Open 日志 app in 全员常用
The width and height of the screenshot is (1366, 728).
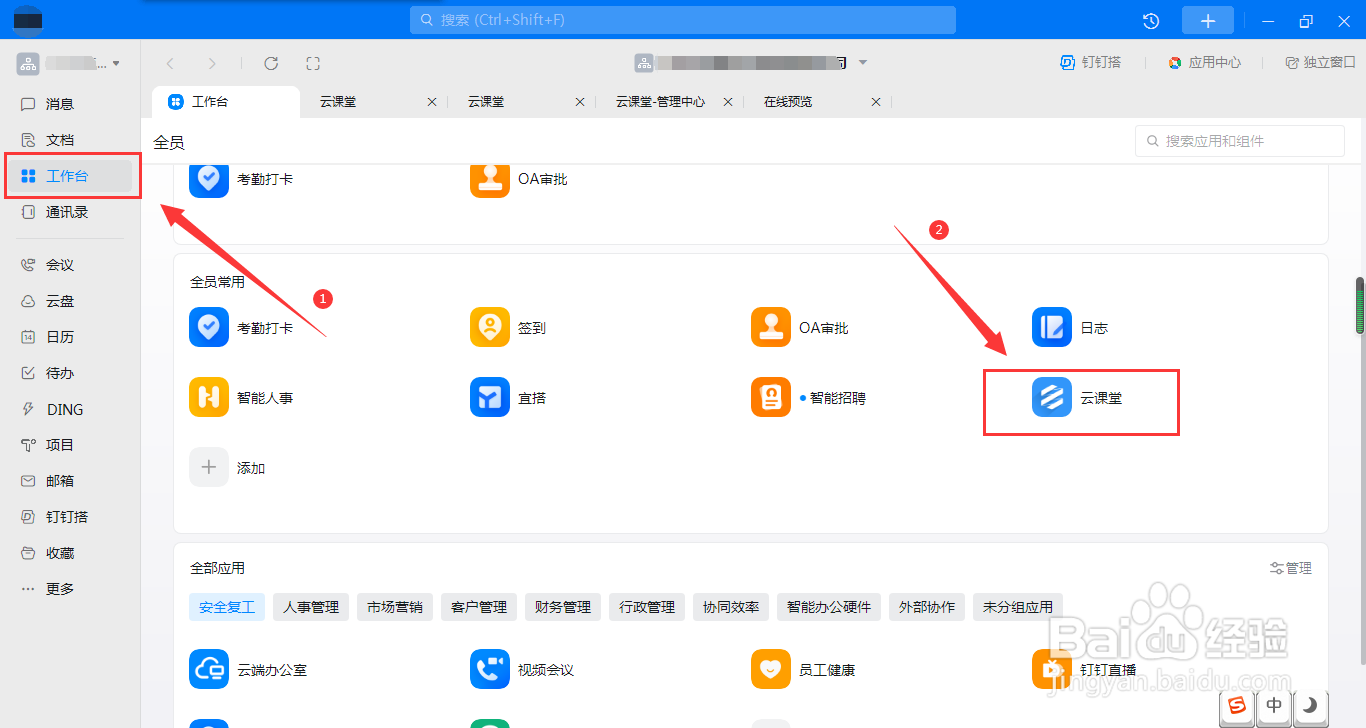click(x=1070, y=328)
